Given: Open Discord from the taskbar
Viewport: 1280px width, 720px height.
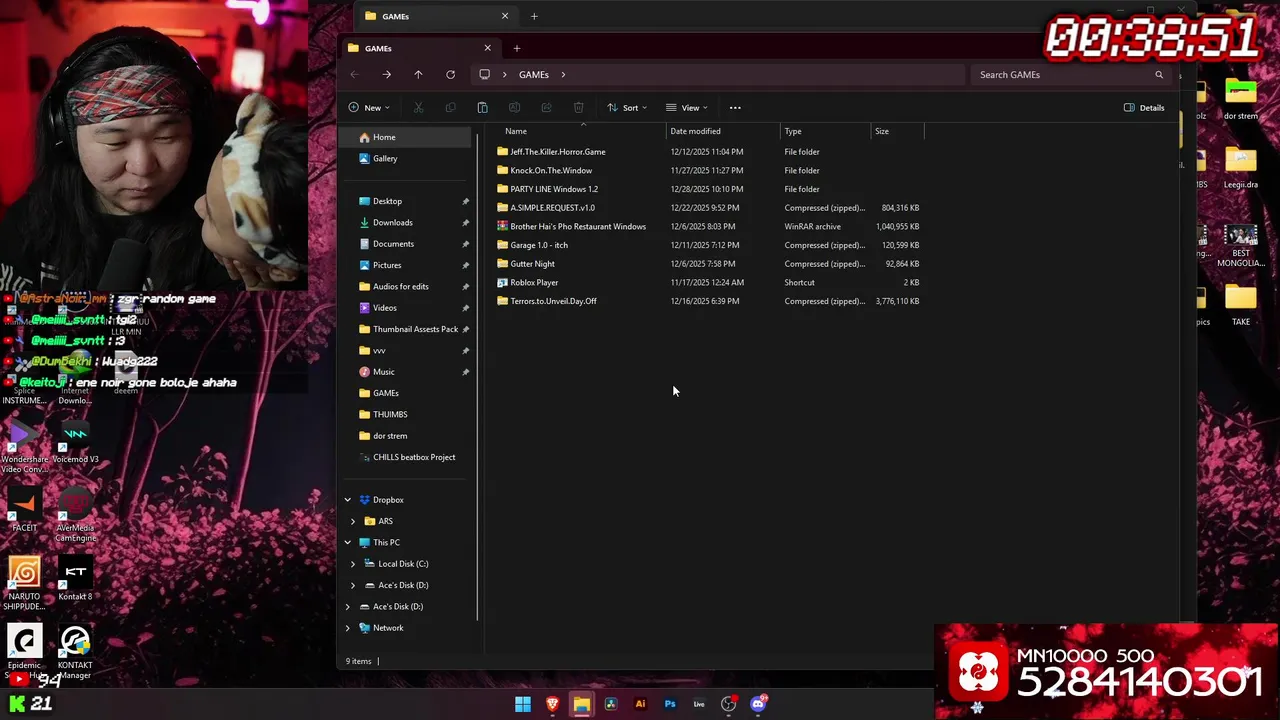Looking at the screenshot, I should [758, 704].
